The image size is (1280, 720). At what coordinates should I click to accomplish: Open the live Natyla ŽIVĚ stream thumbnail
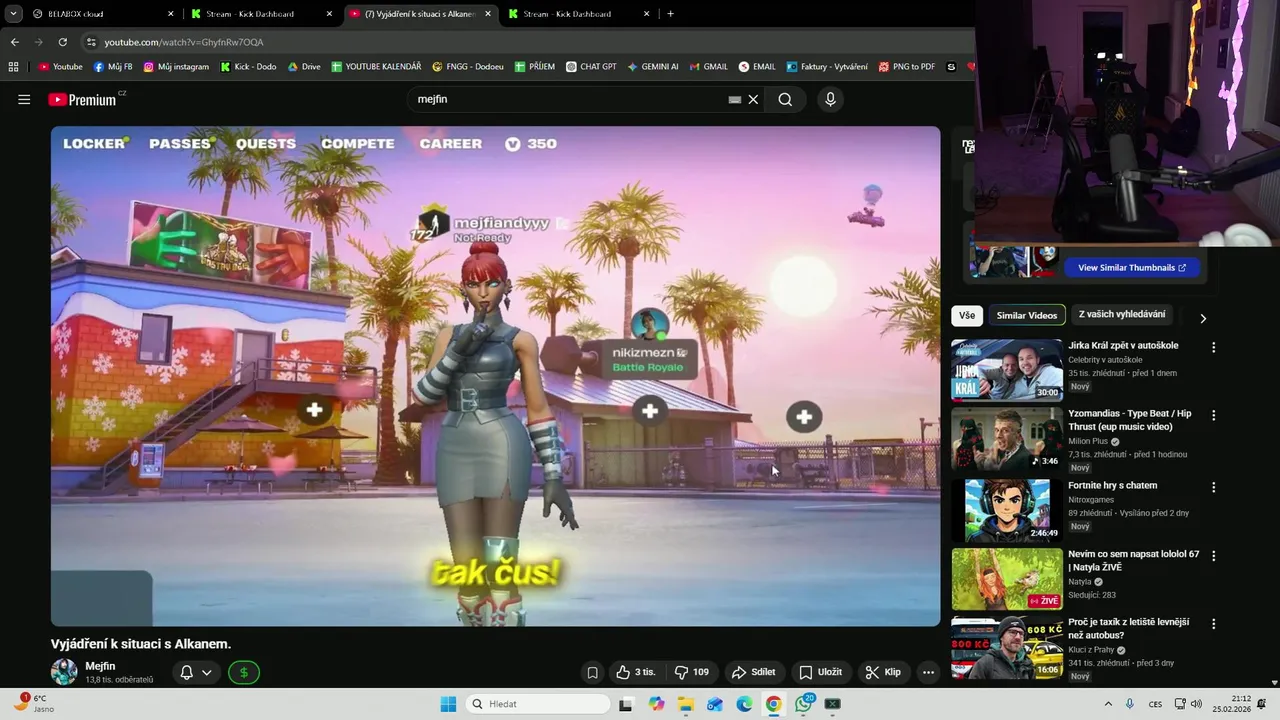[x=1007, y=579]
